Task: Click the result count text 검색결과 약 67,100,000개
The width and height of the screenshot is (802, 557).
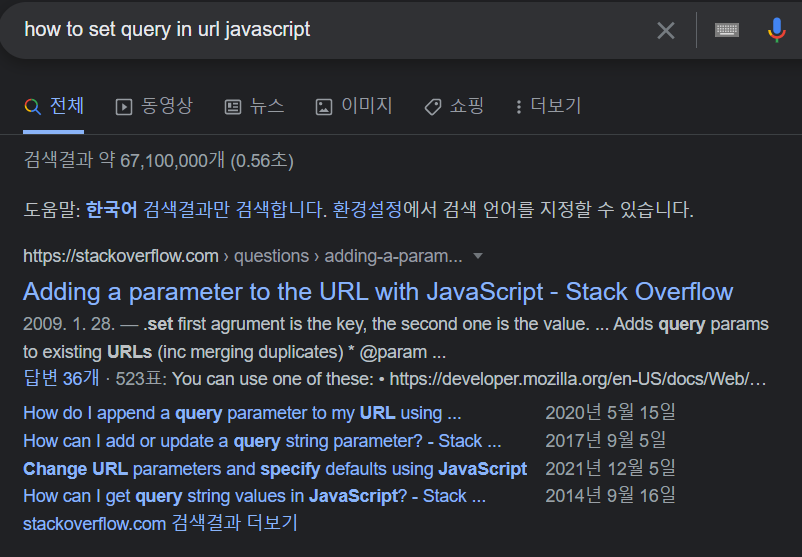Action: point(159,161)
